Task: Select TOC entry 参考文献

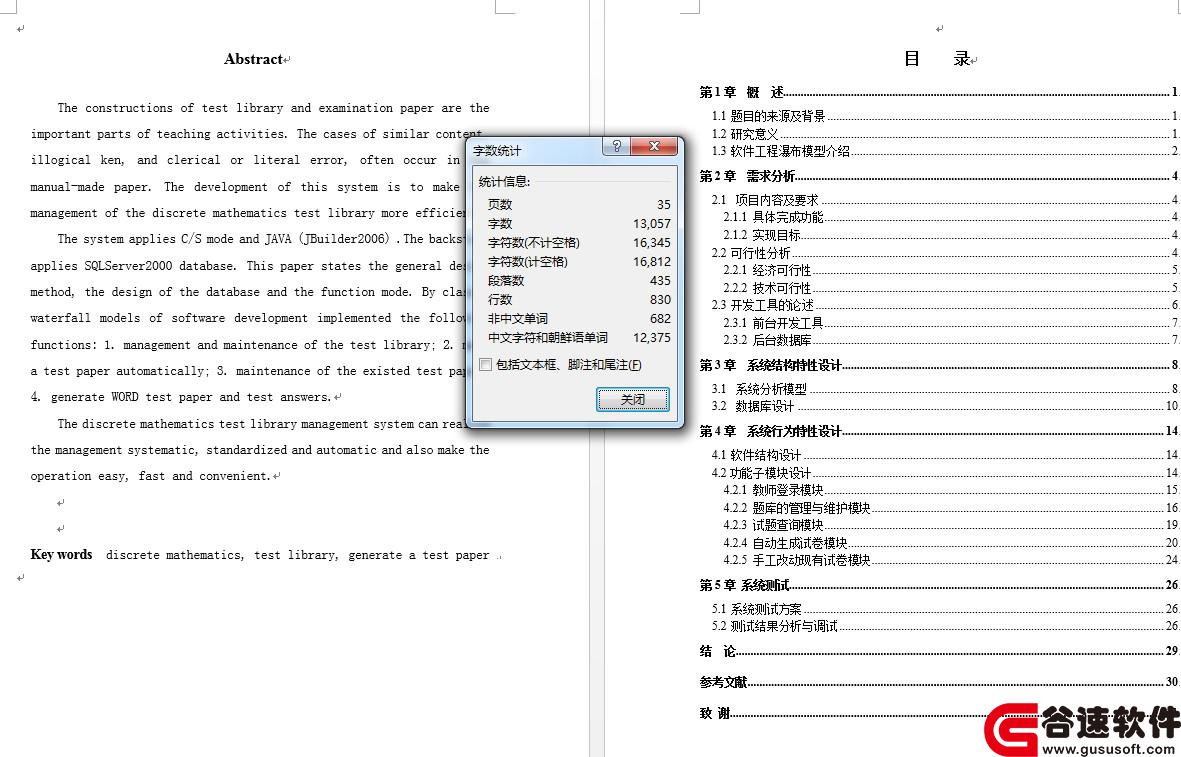Action: (938, 682)
